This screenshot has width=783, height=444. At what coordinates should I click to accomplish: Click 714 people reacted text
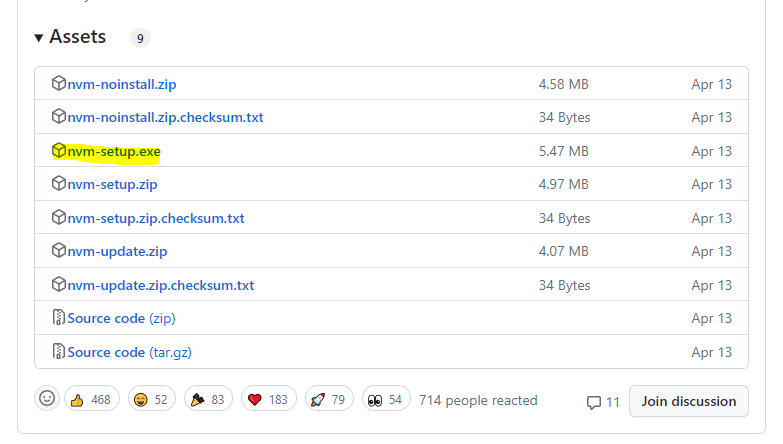tap(478, 400)
